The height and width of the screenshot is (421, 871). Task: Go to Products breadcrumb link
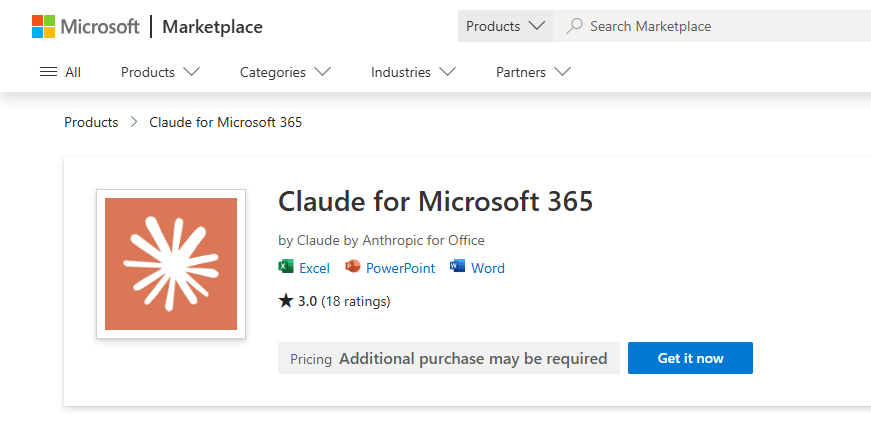pos(91,122)
